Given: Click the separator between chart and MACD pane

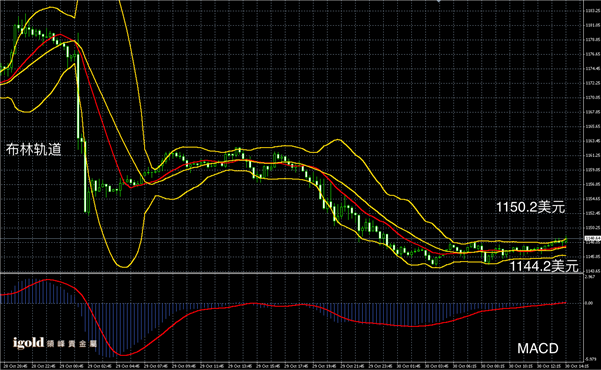Looking at the screenshot, I should 291,273.
